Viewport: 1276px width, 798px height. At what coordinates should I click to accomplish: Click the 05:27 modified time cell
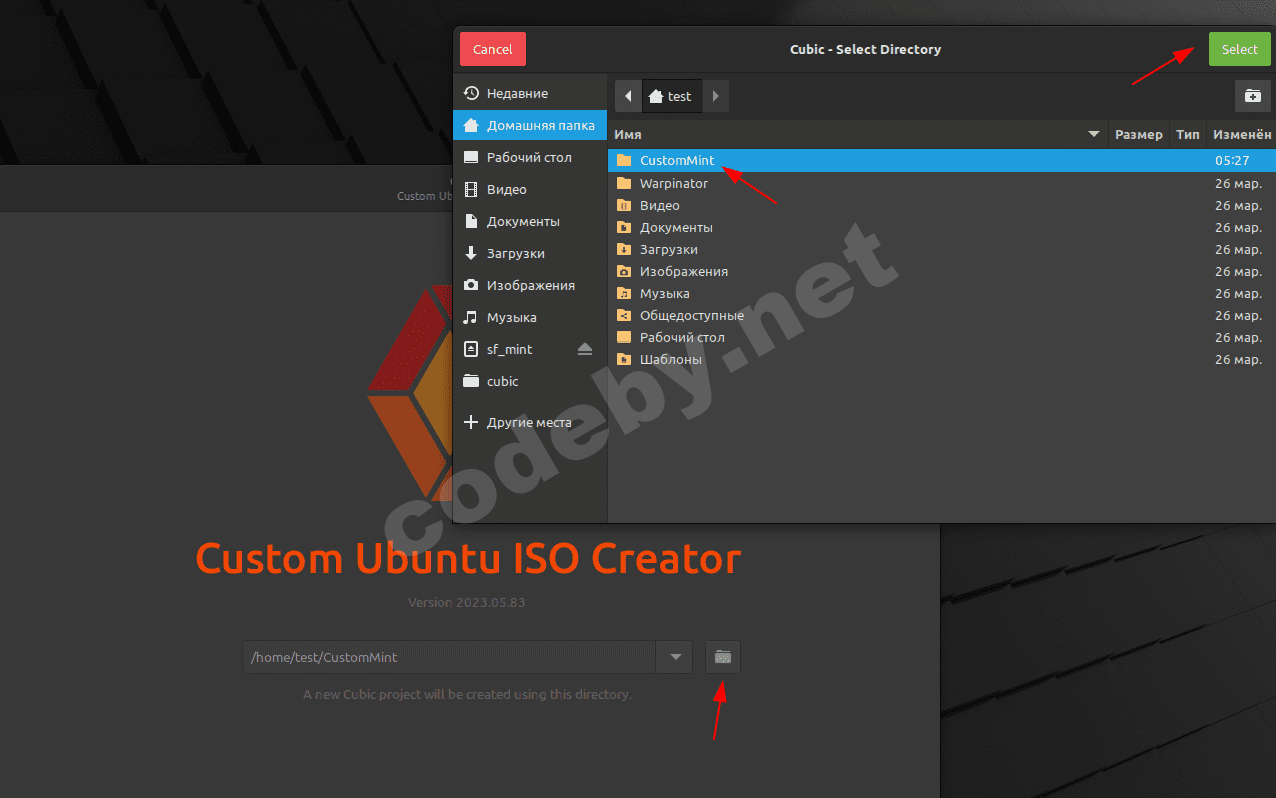point(1232,160)
